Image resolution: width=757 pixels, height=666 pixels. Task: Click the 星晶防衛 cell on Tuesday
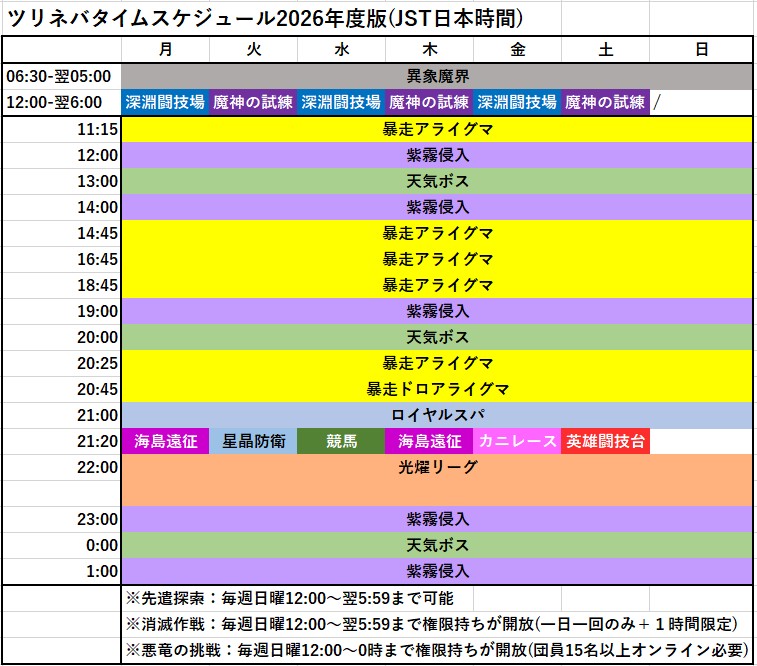click(x=253, y=441)
